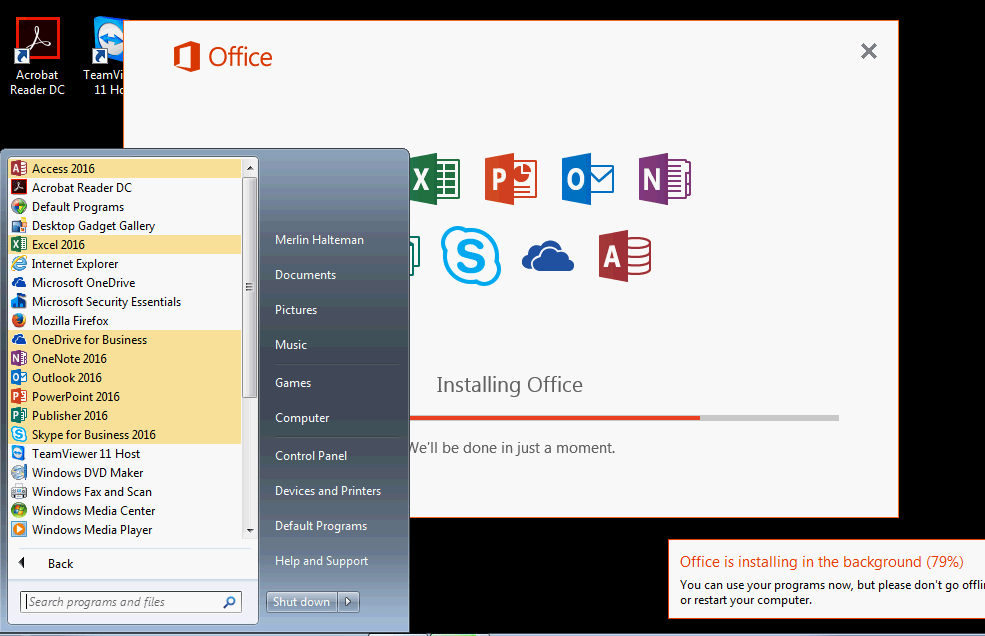Image resolution: width=985 pixels, height=636 pixels.
Task: Open Devices and Printers
Action: tap(327, 490)
